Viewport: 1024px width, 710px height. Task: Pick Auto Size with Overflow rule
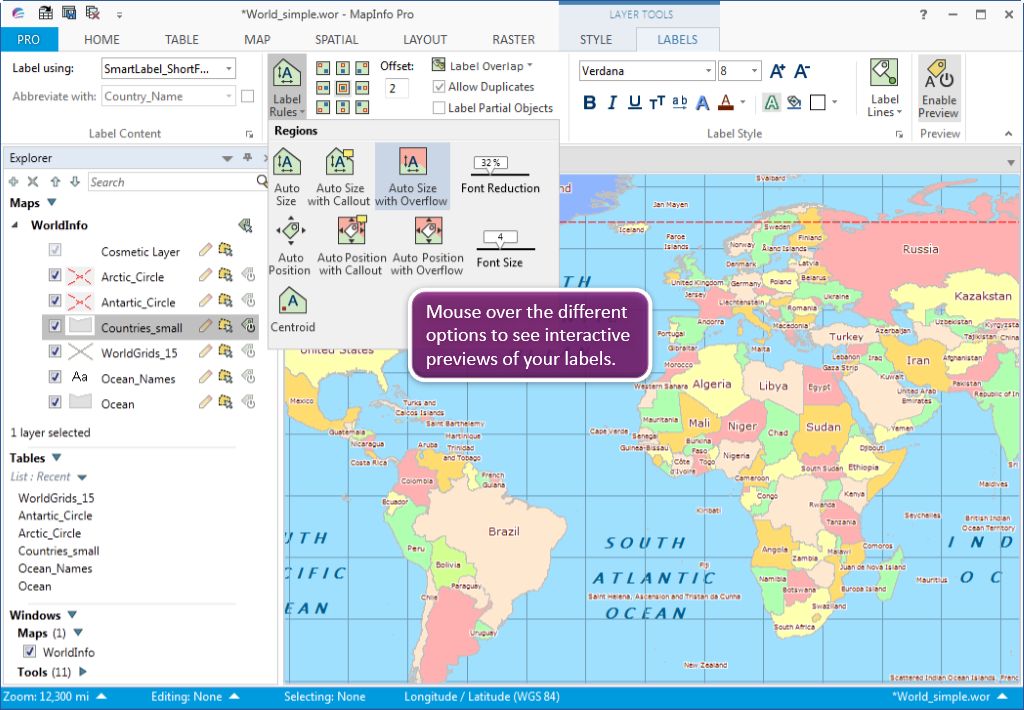coord(411,177)
